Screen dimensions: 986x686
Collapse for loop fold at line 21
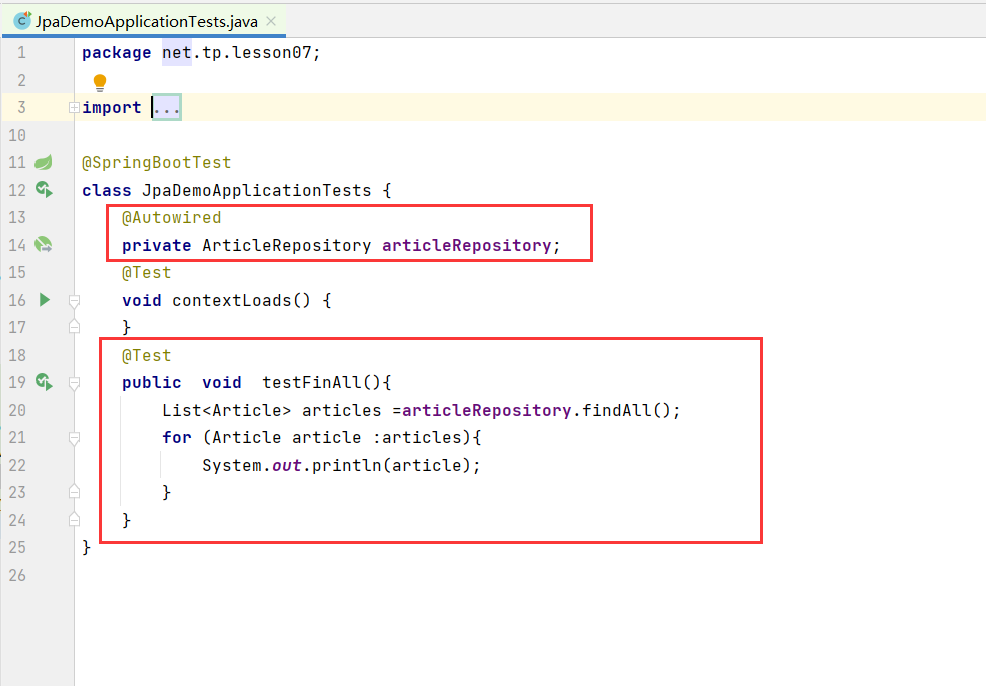pyautogui.click(x=74, y=439)
